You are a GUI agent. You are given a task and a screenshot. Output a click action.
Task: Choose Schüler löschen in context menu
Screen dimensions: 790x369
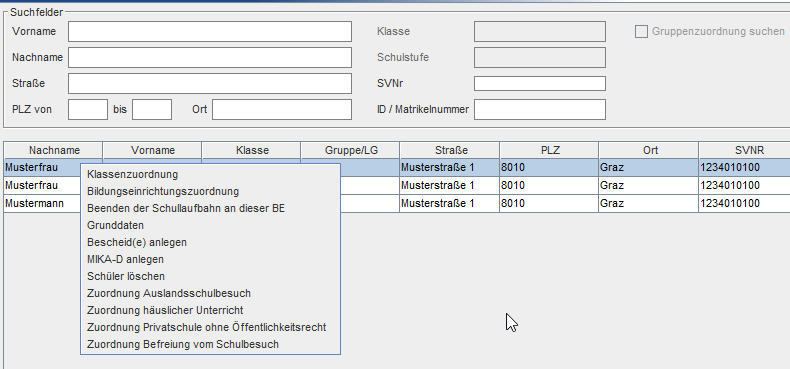tap(210, 276)
